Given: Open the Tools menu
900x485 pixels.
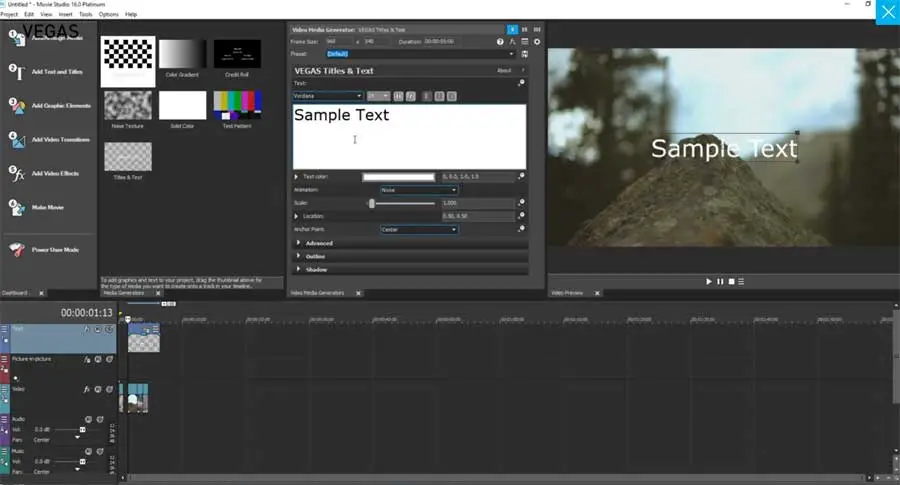Looking at the screenshot, I should [86, 15].
